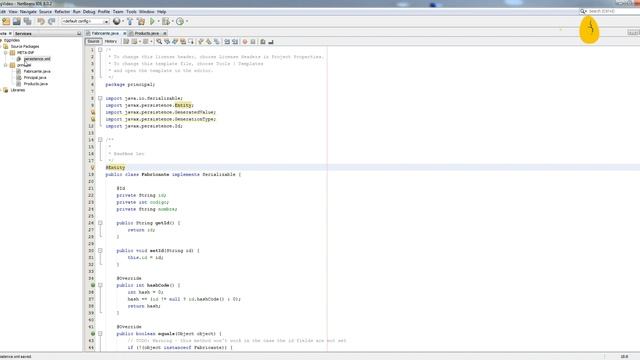640x360 pixels.
Task: Click the Debug Project icon
Action: click(x=166, y=21)
